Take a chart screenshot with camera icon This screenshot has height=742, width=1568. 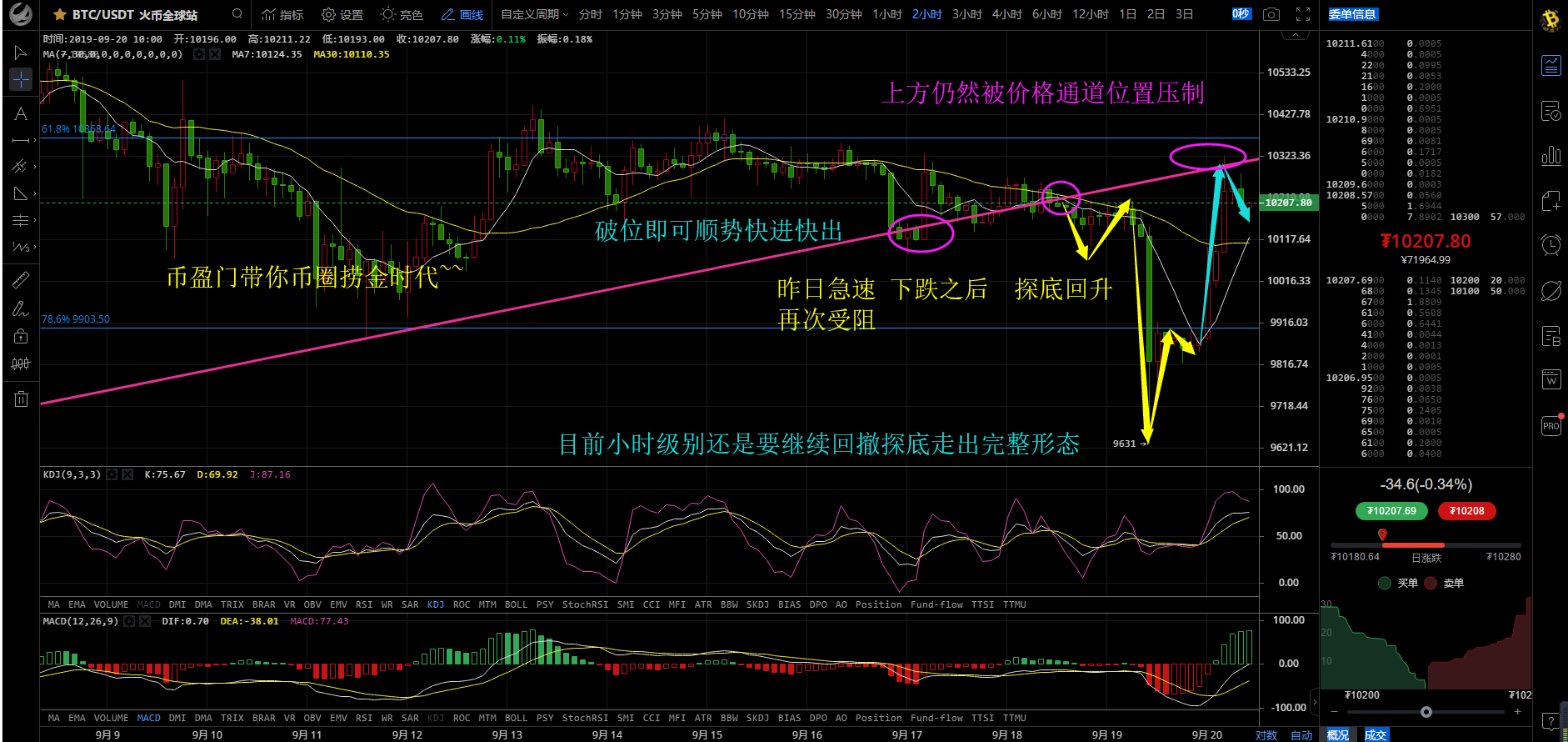[1271, 14]
